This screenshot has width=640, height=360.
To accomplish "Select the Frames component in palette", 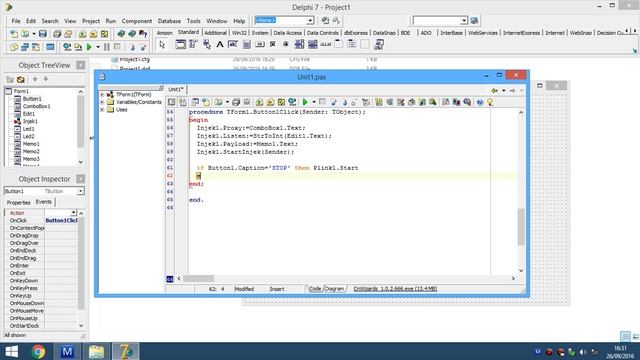I will (x=180, y=45).
